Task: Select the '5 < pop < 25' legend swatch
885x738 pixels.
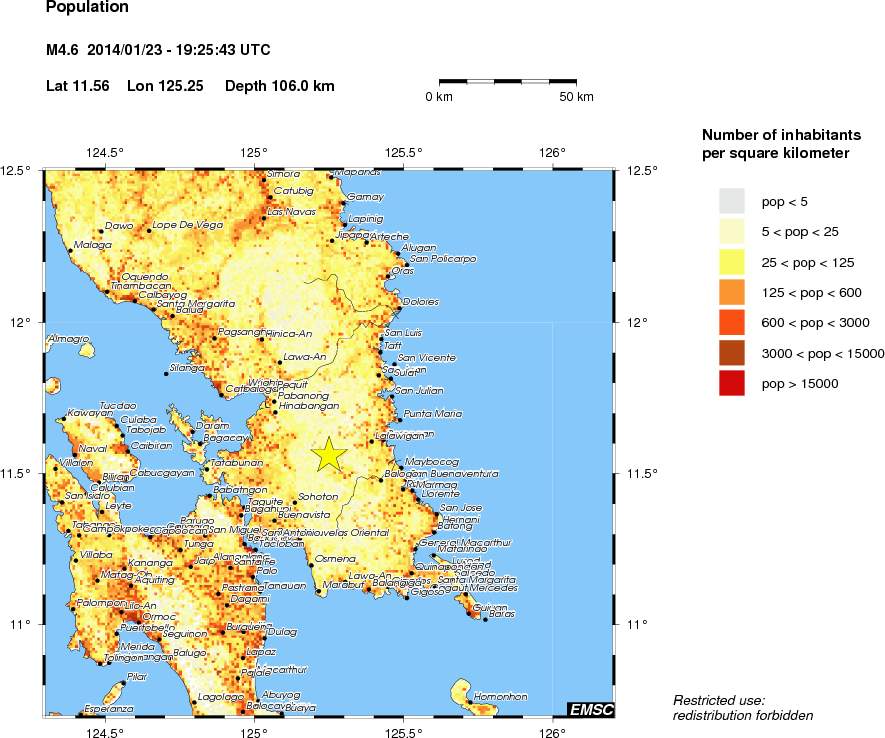Action: pos(733,232)
